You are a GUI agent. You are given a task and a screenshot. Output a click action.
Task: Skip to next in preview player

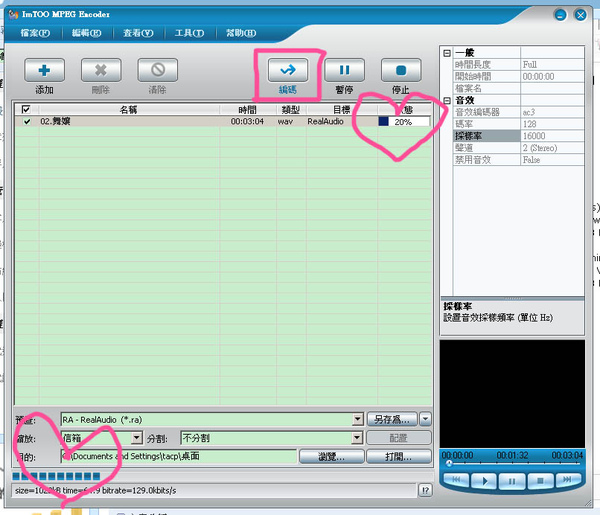click(x=568, y=481)
